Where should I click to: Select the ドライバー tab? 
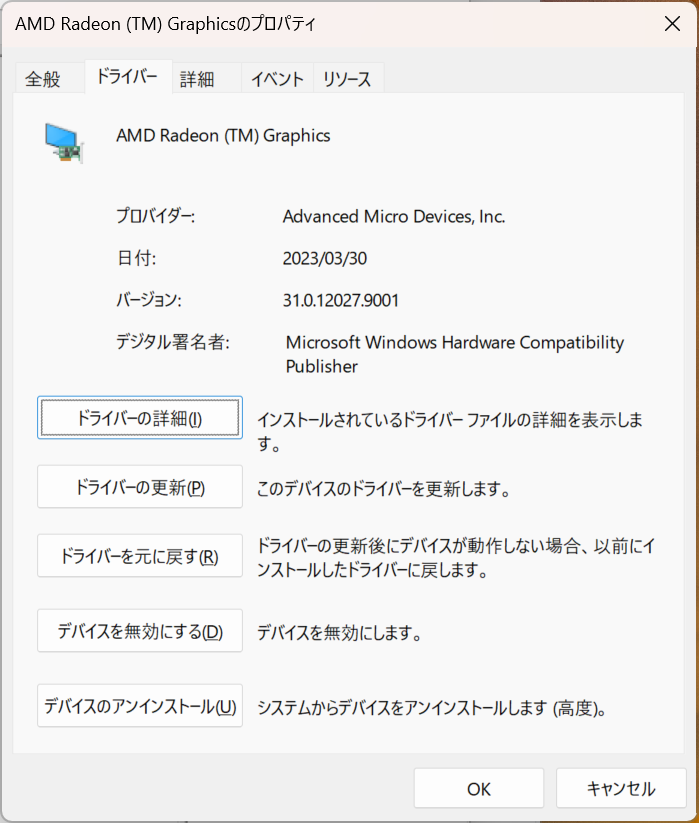click(x=127, y=78)
